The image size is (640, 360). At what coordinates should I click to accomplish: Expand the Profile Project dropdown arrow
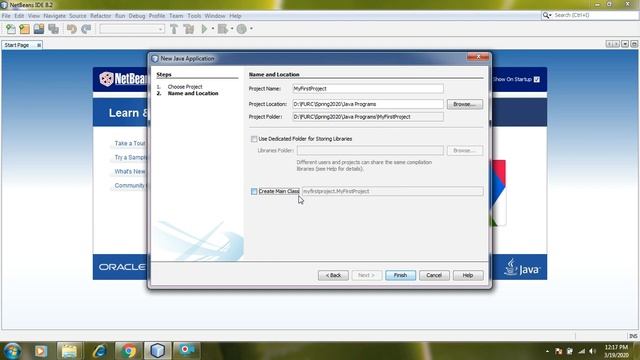[x=251, y=29]
